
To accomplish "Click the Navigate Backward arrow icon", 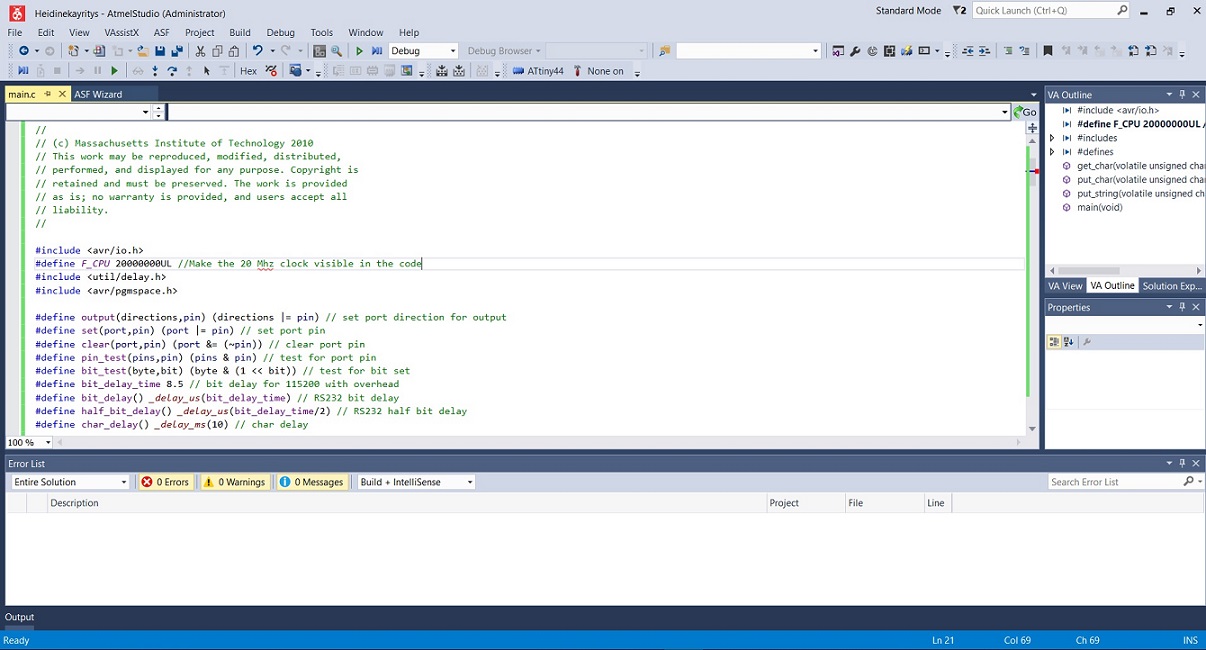I will point(24,50).
